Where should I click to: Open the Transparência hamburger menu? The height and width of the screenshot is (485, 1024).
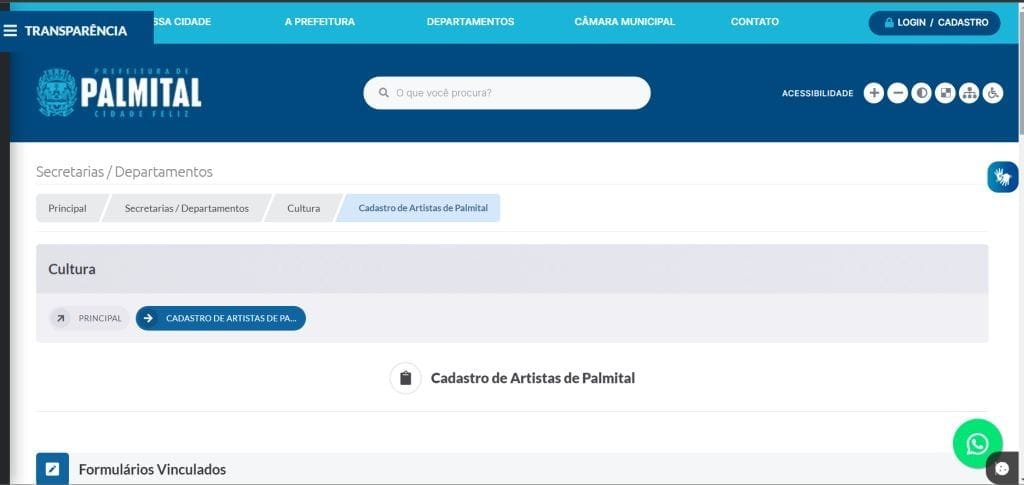coord(66,30)
